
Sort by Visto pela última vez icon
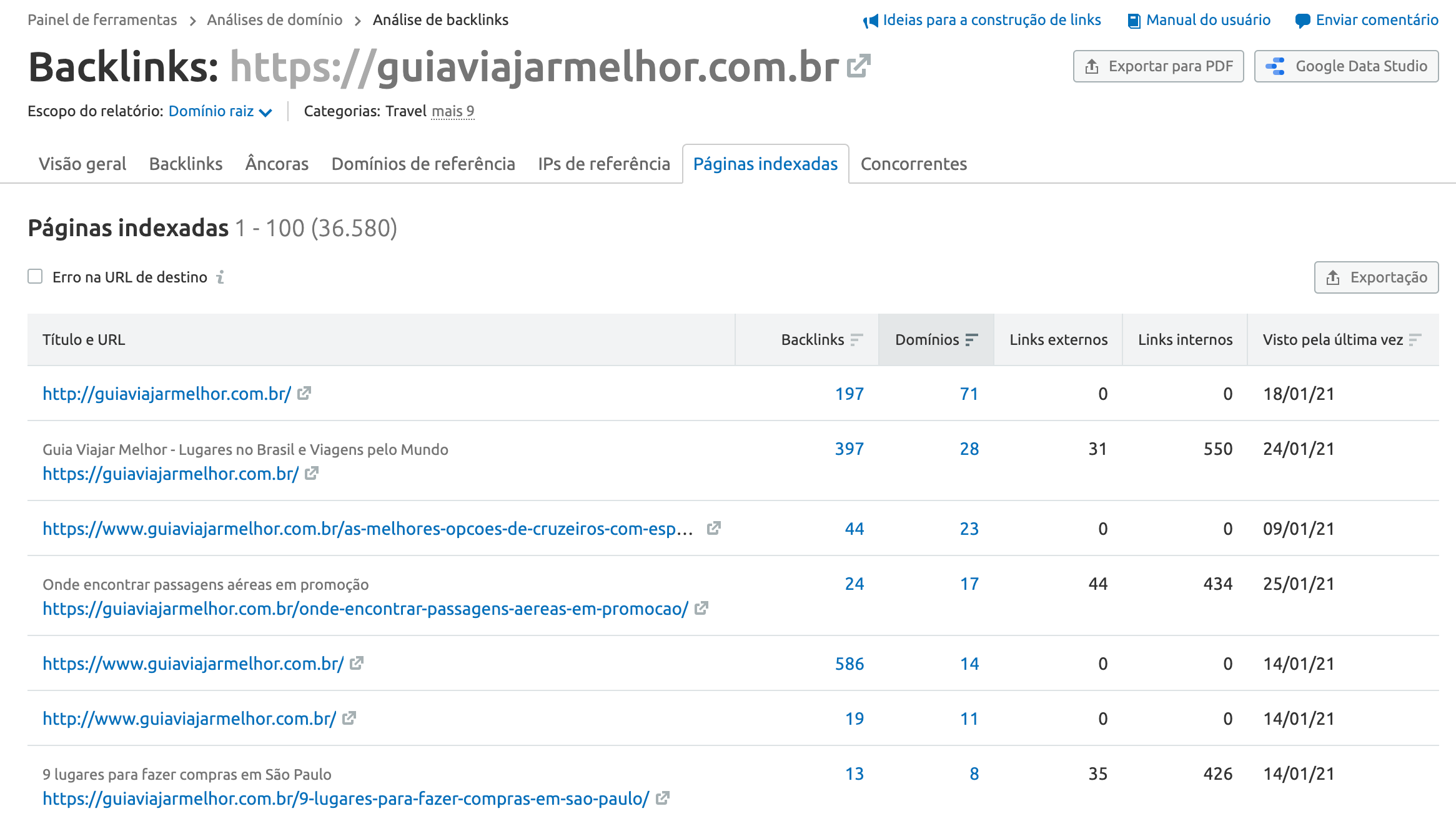click(1415, 339)
